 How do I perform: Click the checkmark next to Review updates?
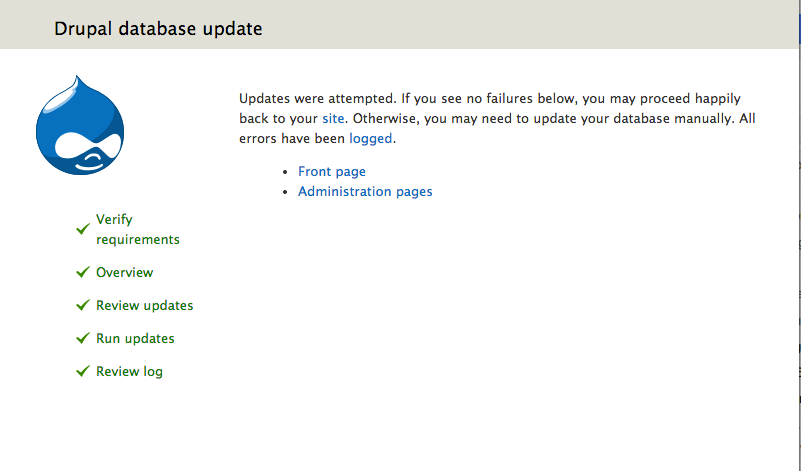pos(83,305)
